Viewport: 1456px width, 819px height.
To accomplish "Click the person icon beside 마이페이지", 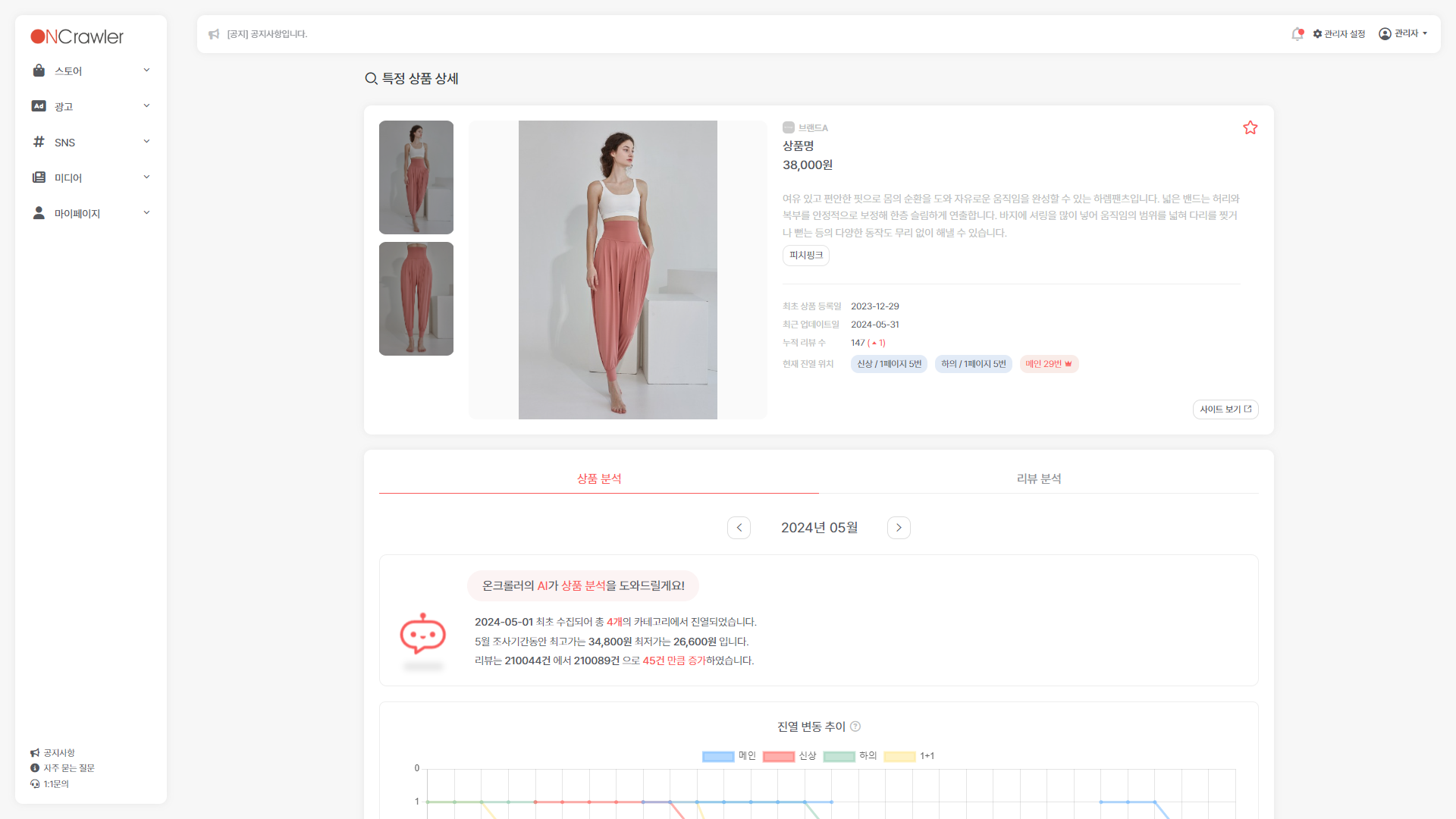I will [39, 213].
